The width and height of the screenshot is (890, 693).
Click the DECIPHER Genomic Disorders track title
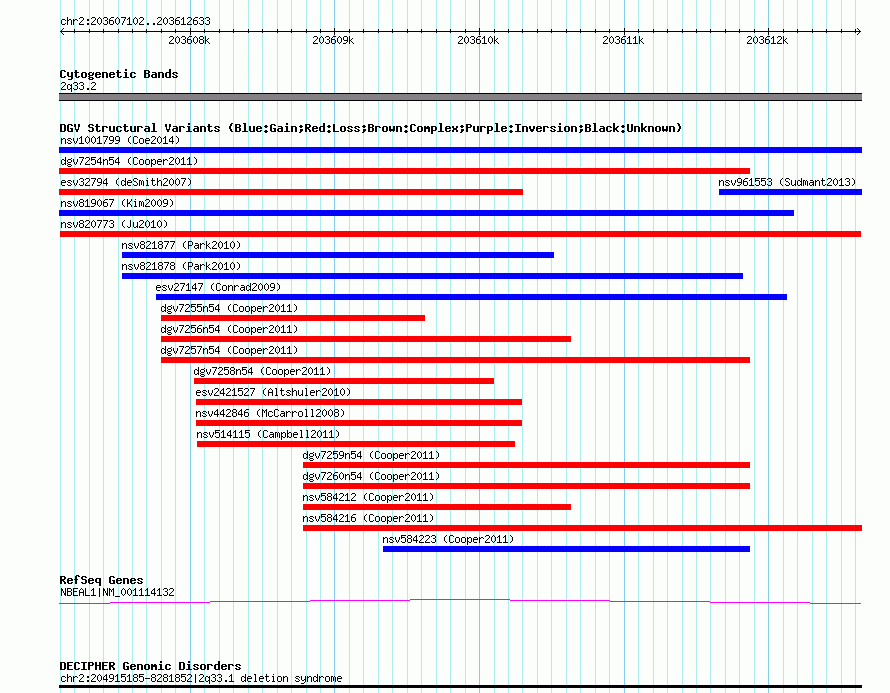click(x=150, y=666)
